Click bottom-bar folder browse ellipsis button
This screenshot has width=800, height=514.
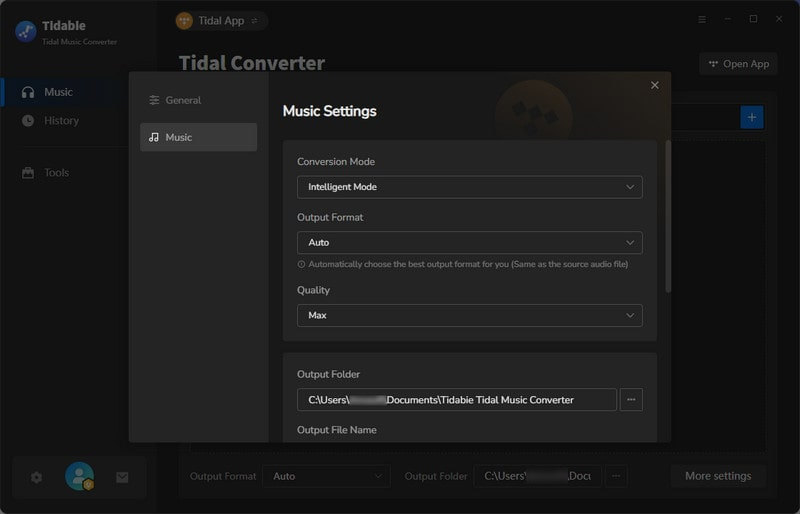click(x=616, y=476)
